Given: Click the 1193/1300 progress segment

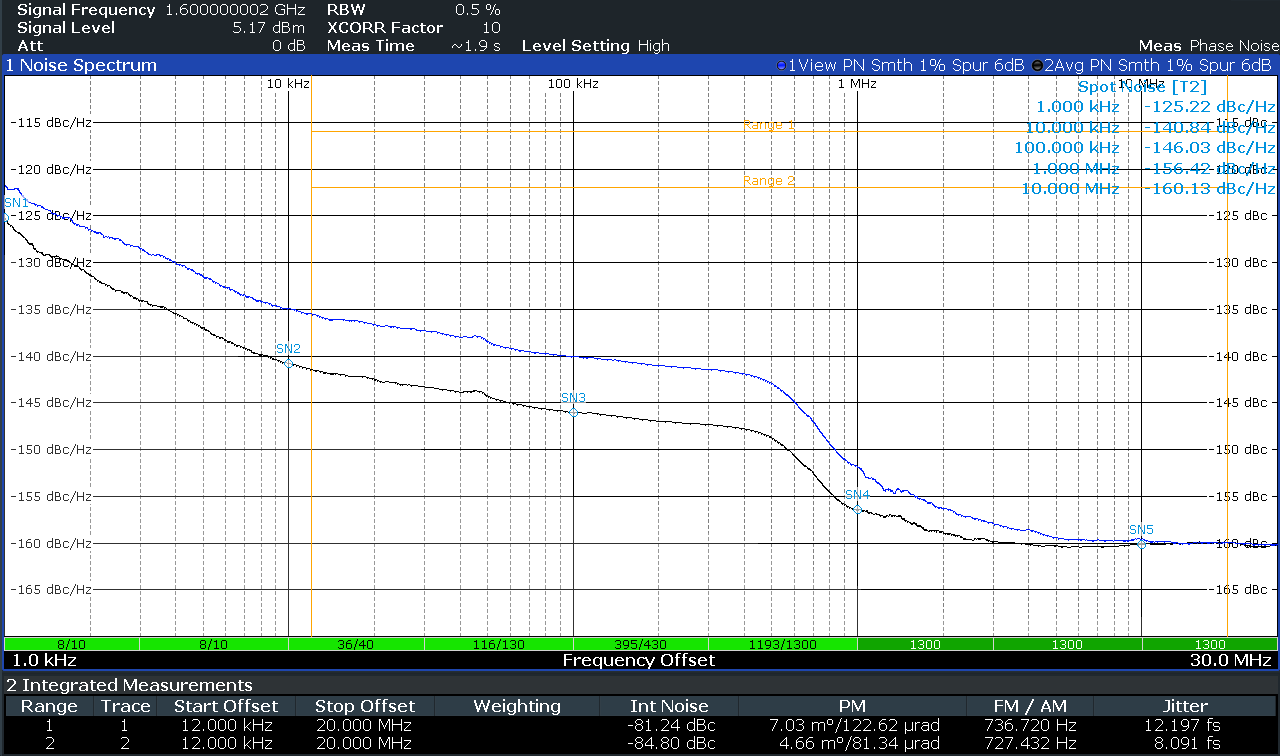Looking at the screenshot, I should [x=782, y=644].
